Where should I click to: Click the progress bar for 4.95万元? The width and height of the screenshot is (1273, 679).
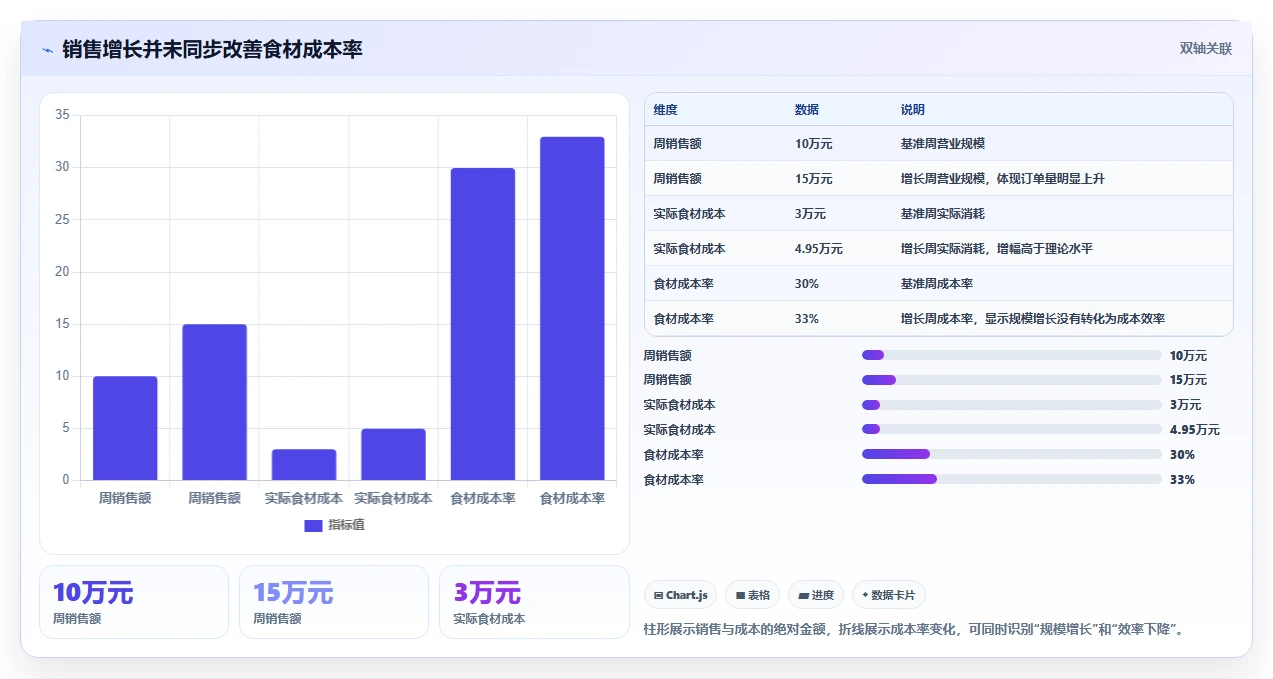click(1012, 430)
